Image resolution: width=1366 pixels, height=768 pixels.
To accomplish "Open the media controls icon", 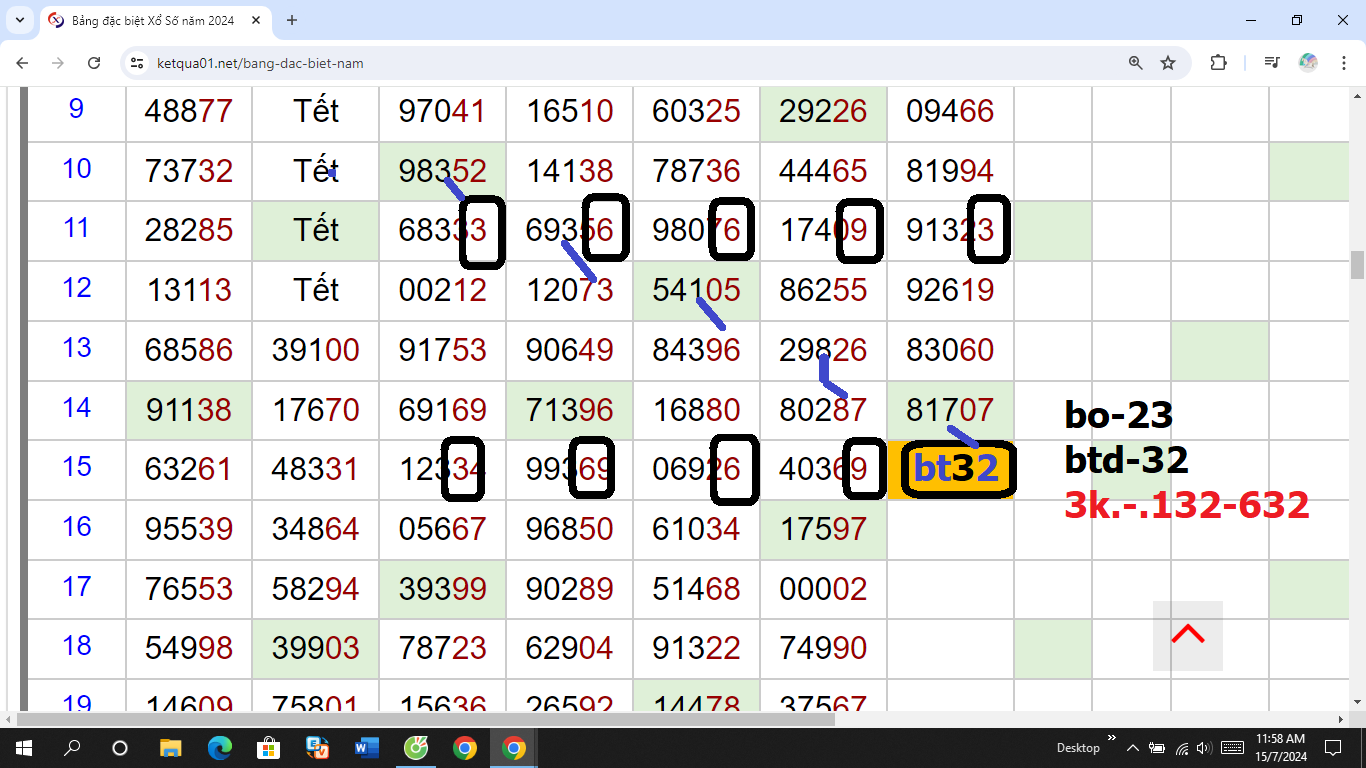I will 1271,63.
